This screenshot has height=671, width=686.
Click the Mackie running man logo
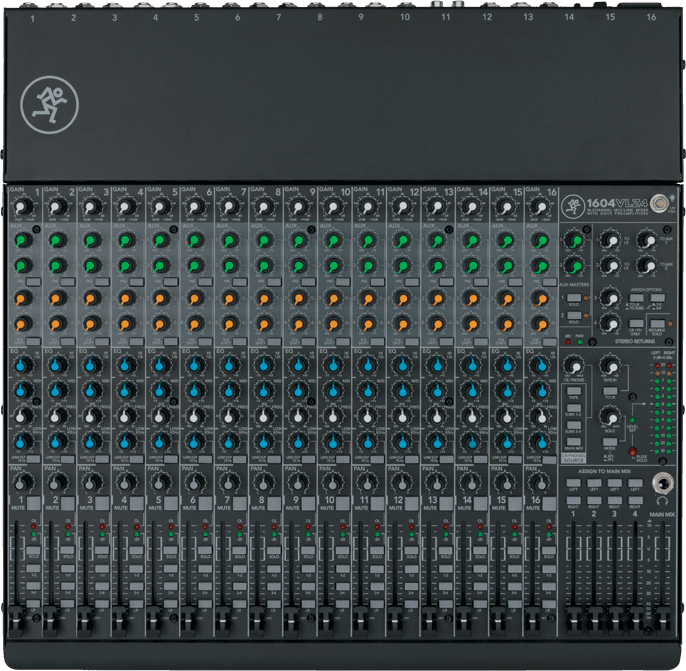47,105
